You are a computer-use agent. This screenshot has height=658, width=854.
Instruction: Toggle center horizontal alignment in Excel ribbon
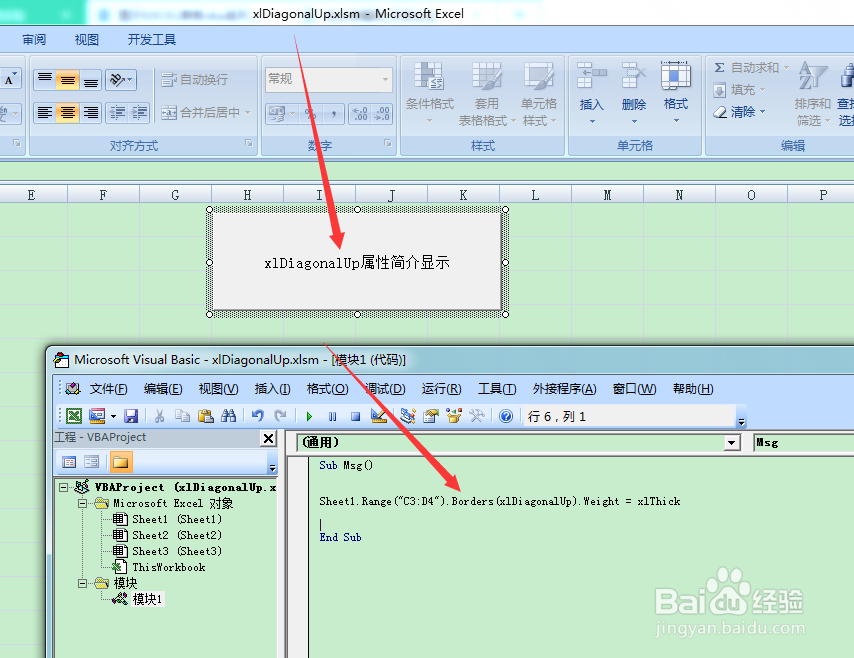pos(68,113)
